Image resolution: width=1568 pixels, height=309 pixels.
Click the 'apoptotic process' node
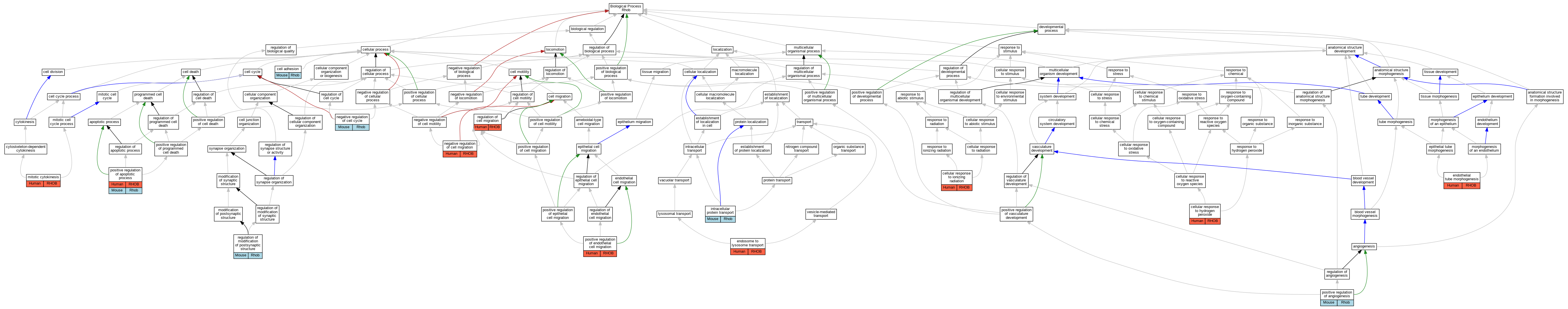[104, 122]
